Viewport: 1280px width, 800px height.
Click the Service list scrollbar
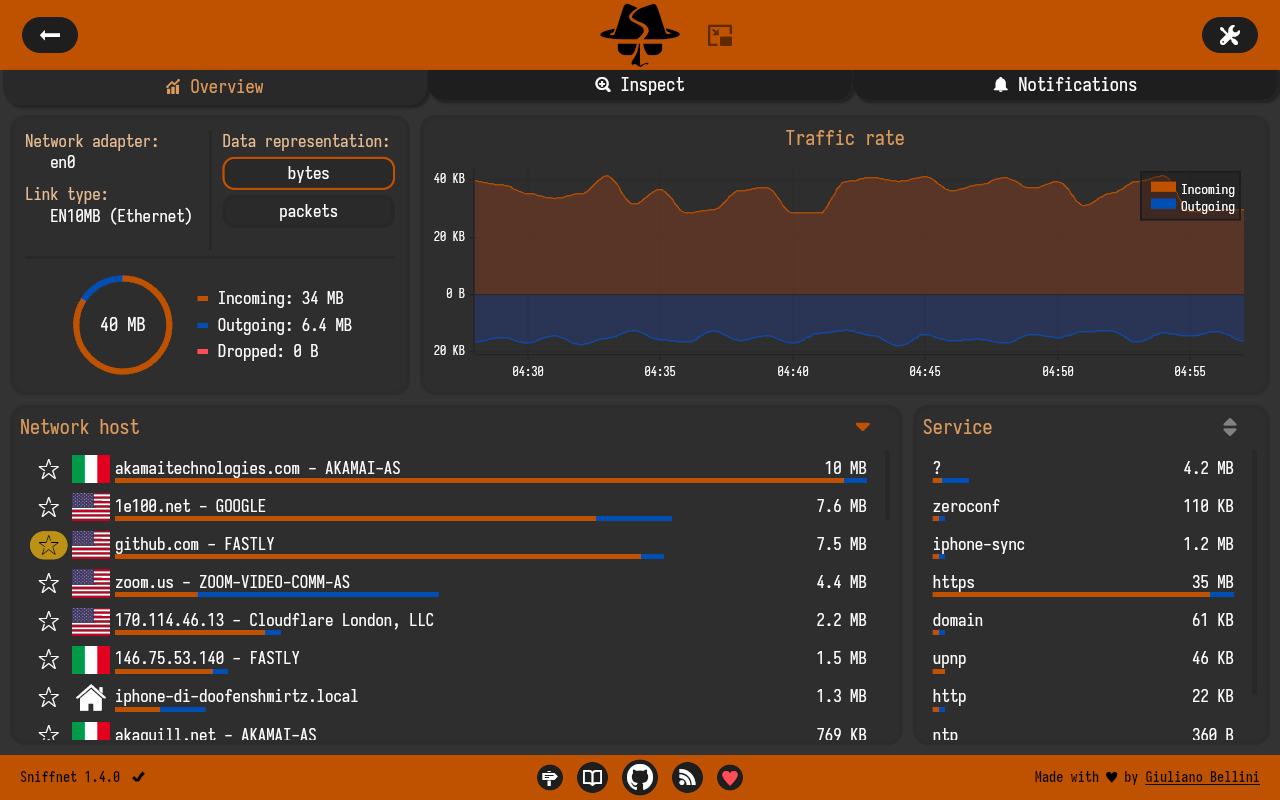pyautogui.click(x=1255, y=570)
